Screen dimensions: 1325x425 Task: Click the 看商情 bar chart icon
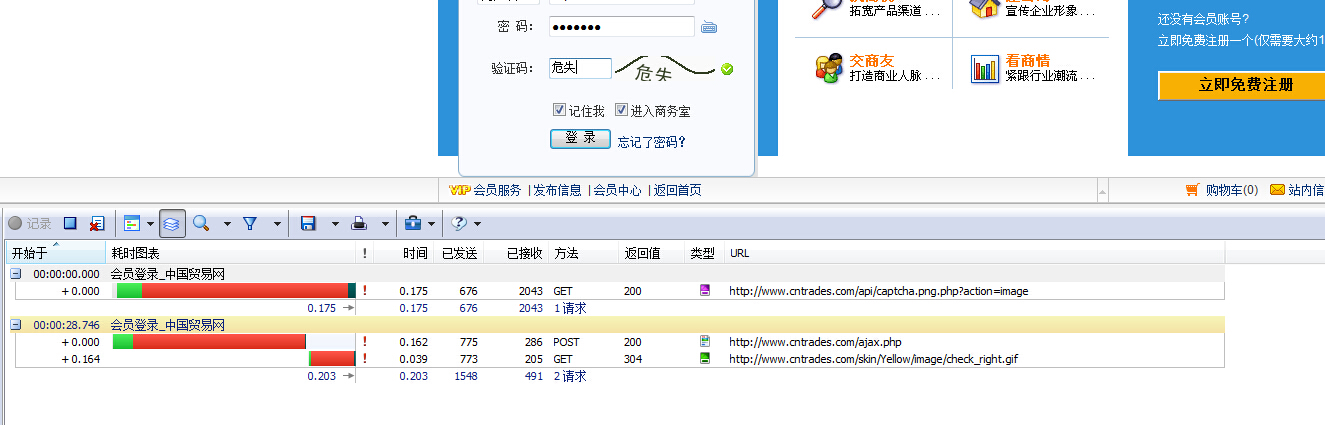click(985, 68)
